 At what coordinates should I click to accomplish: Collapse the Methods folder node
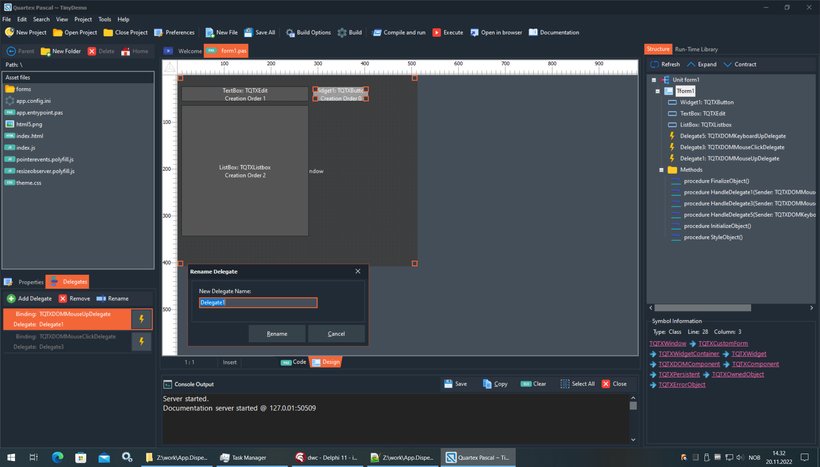(x=662, y=170)
